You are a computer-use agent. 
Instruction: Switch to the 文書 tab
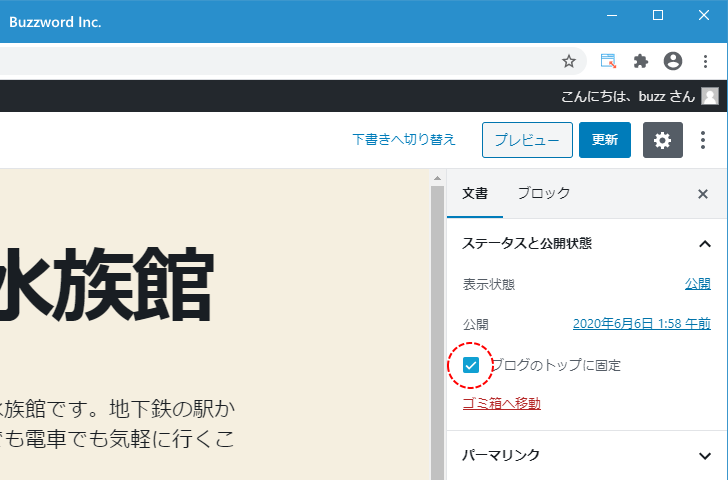click(475, 193)
